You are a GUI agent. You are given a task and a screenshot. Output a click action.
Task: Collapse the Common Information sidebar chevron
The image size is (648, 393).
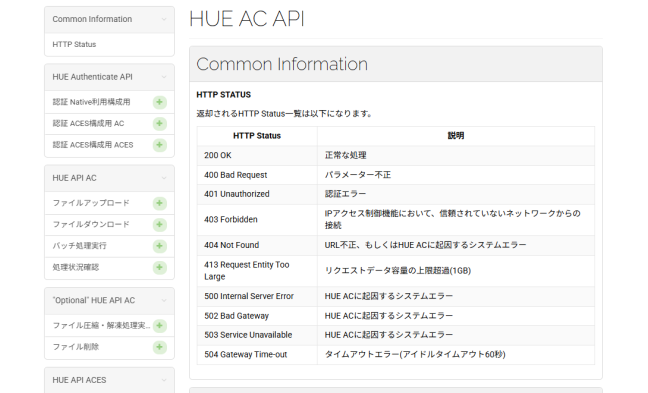point(164,19)
